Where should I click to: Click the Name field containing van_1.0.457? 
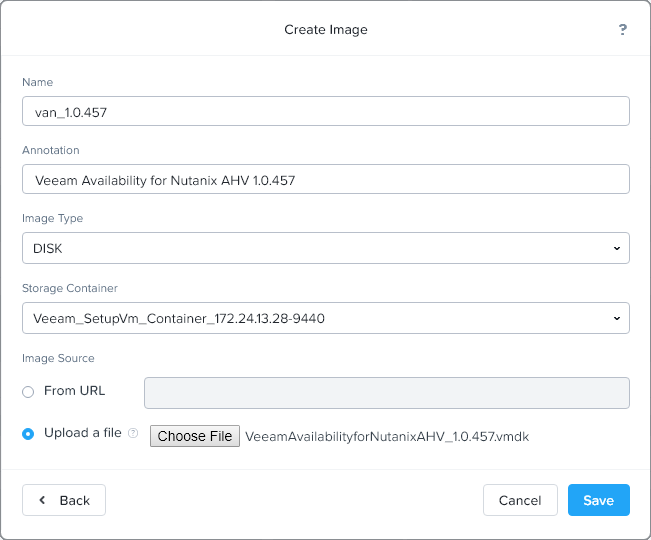click(326, 111)
